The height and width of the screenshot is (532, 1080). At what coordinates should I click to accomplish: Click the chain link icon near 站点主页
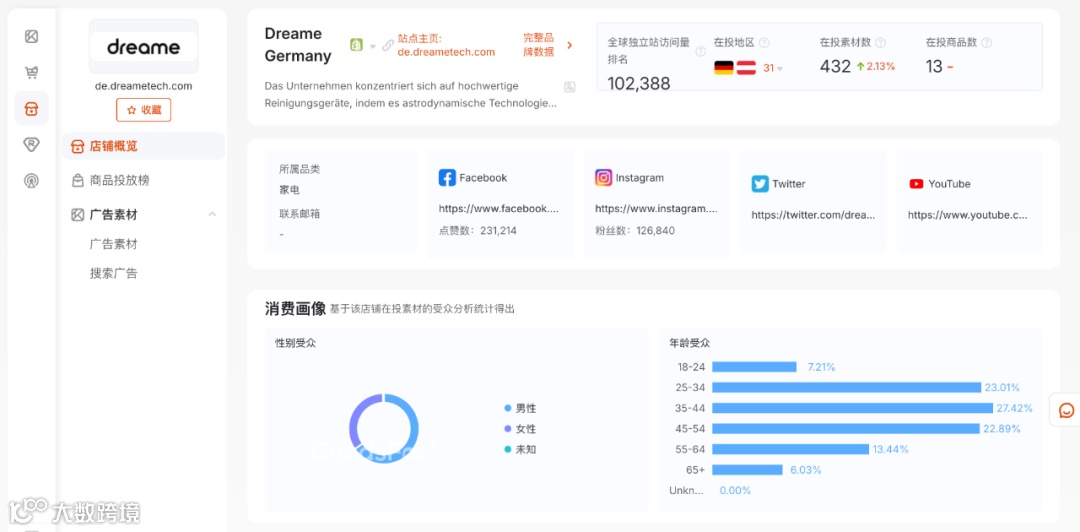tap(388, 45)
